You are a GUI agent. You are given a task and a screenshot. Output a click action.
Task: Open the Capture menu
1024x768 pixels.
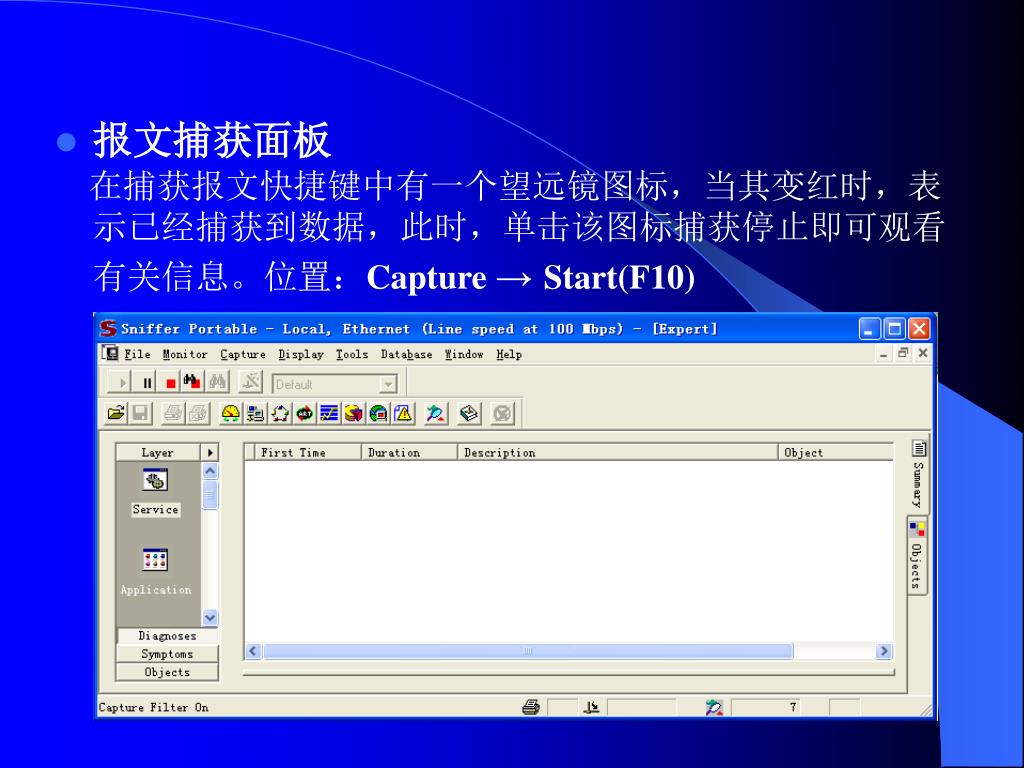point(243,354)
